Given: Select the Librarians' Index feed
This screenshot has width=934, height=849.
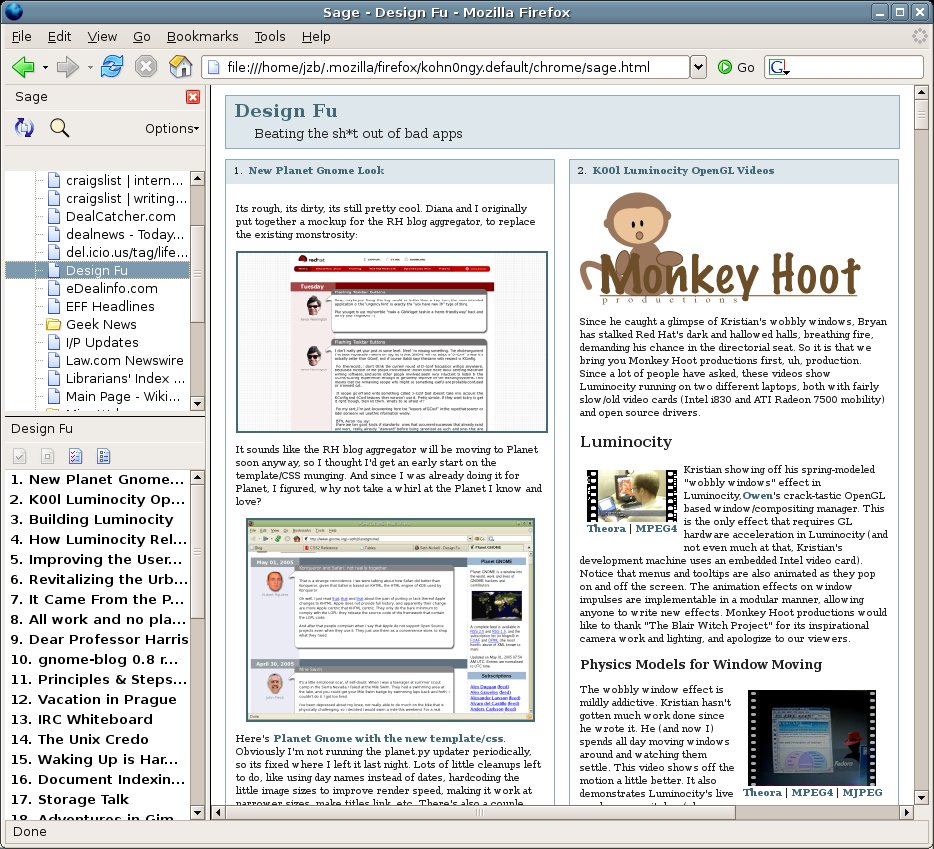Looking at the screenshot, I should [125, 378].
